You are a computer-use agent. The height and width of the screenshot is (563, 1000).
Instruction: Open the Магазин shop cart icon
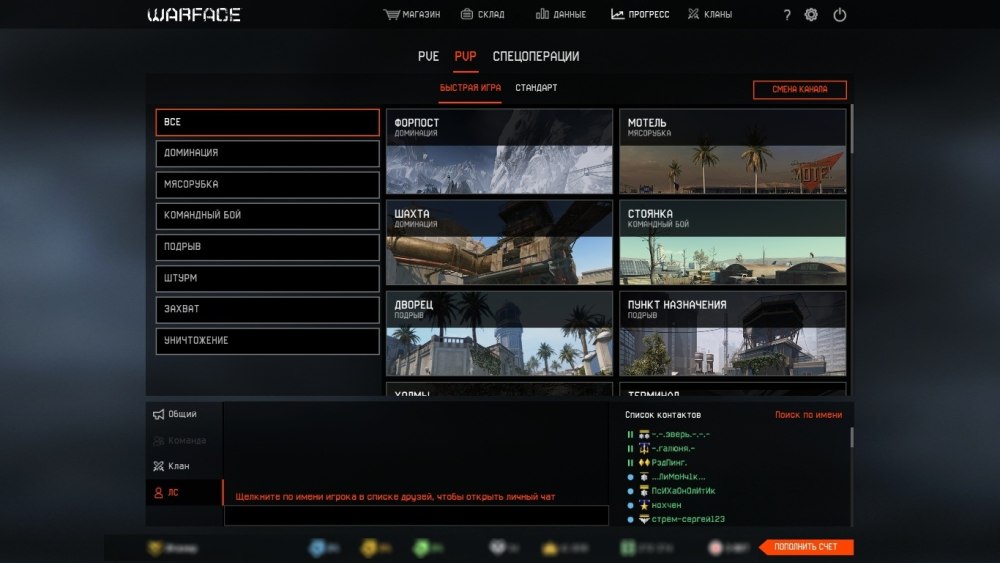coord(392,15)
